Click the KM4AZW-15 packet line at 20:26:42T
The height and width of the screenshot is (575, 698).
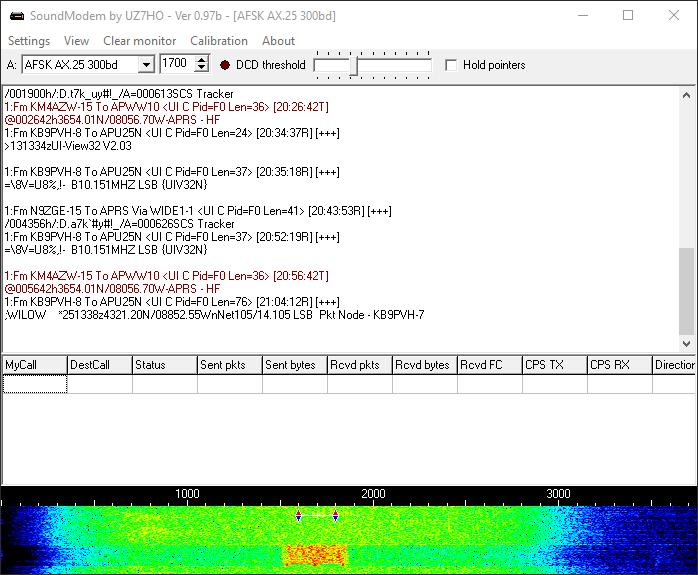tap(166, 107)
